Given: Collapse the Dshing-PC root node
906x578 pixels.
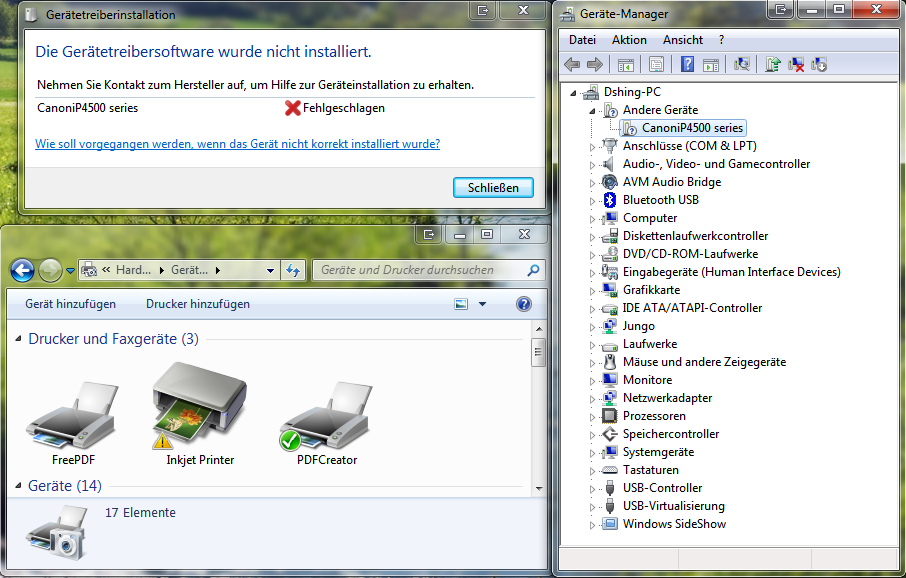Looking at the screenshot, I should (x=573, y=92).
